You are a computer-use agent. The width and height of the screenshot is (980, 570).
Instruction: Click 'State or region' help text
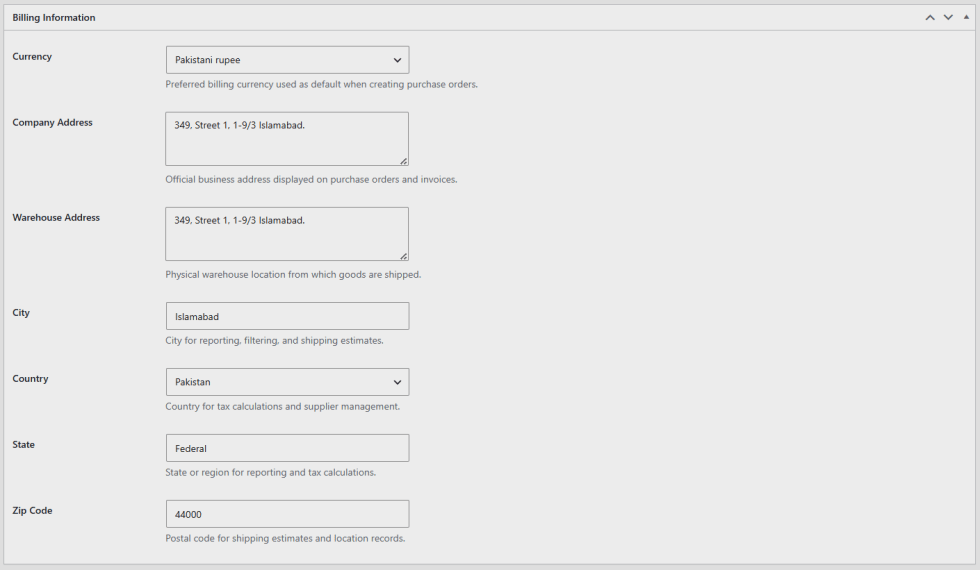(x=271, y=472)
